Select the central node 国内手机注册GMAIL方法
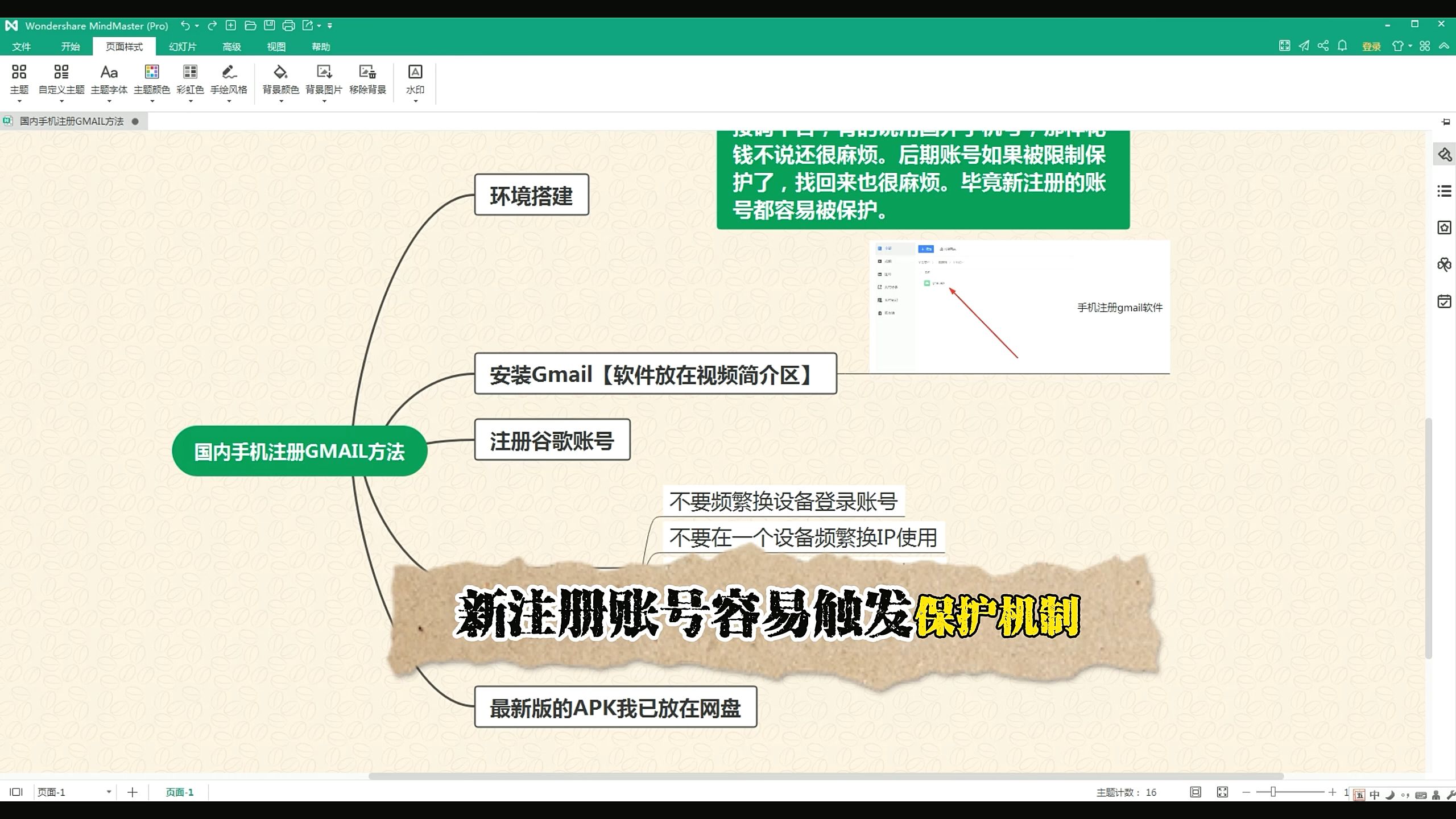Image resolution: width=1456 pixels, height=819 pixels. point(300,451)
